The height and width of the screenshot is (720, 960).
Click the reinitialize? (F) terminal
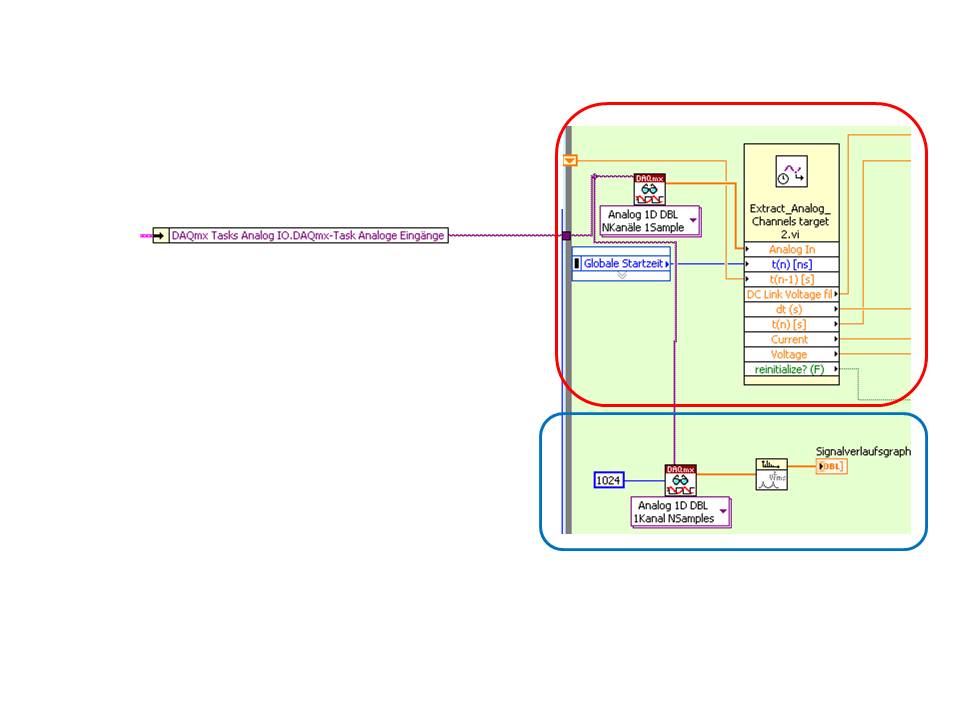[x=792, y=369]
